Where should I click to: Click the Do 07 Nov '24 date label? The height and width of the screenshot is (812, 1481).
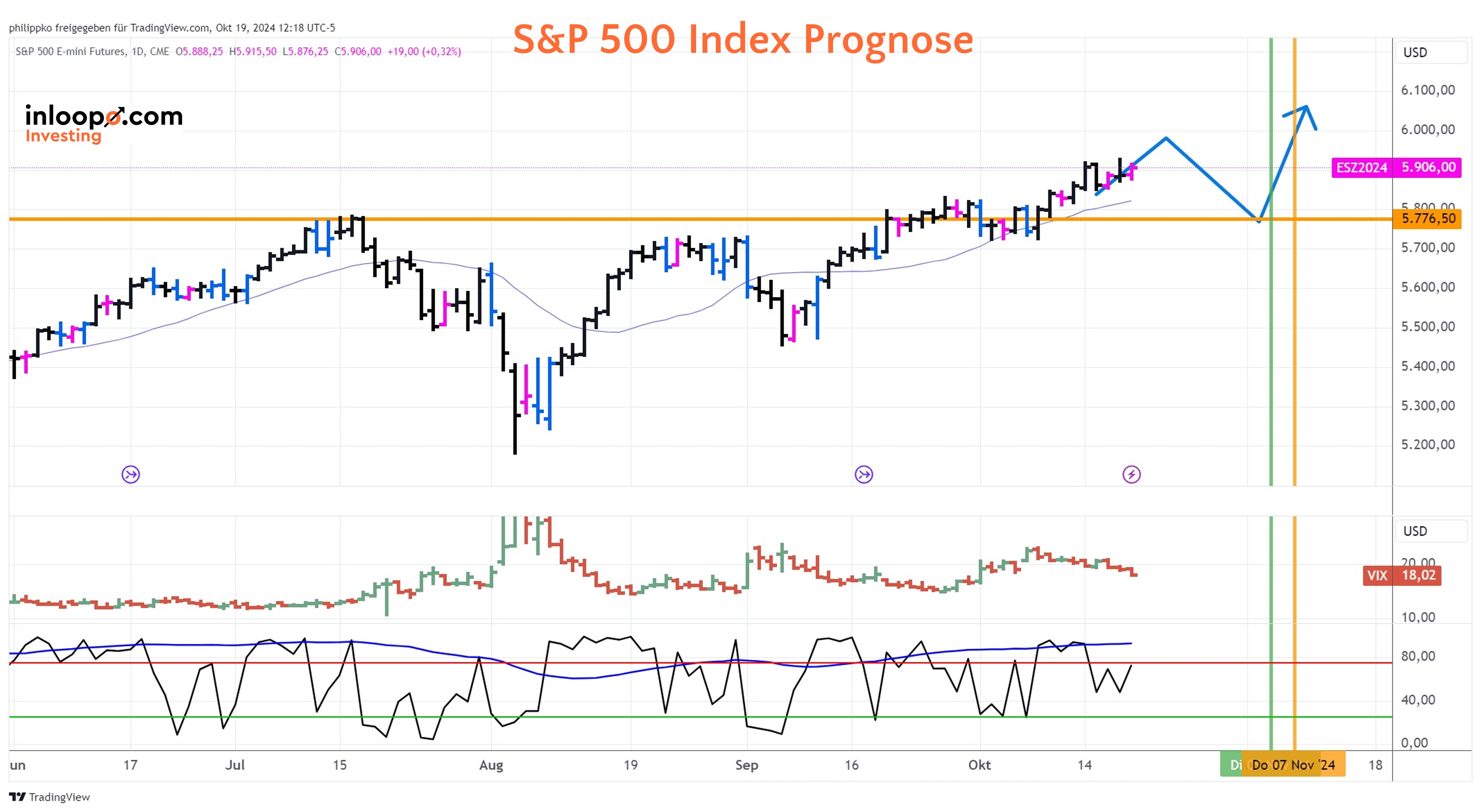1293,765
